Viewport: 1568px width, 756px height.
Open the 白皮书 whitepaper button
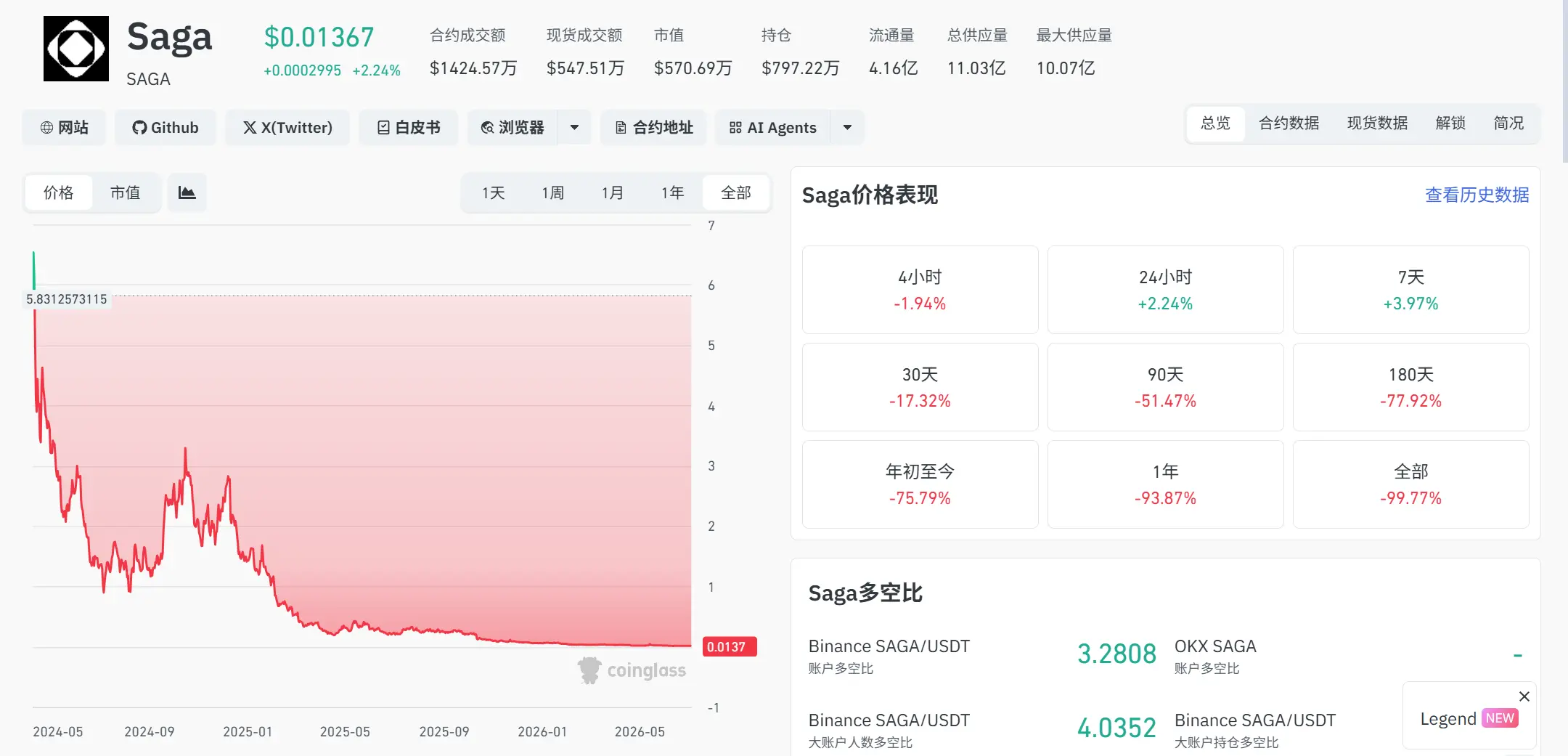[409, 128]
